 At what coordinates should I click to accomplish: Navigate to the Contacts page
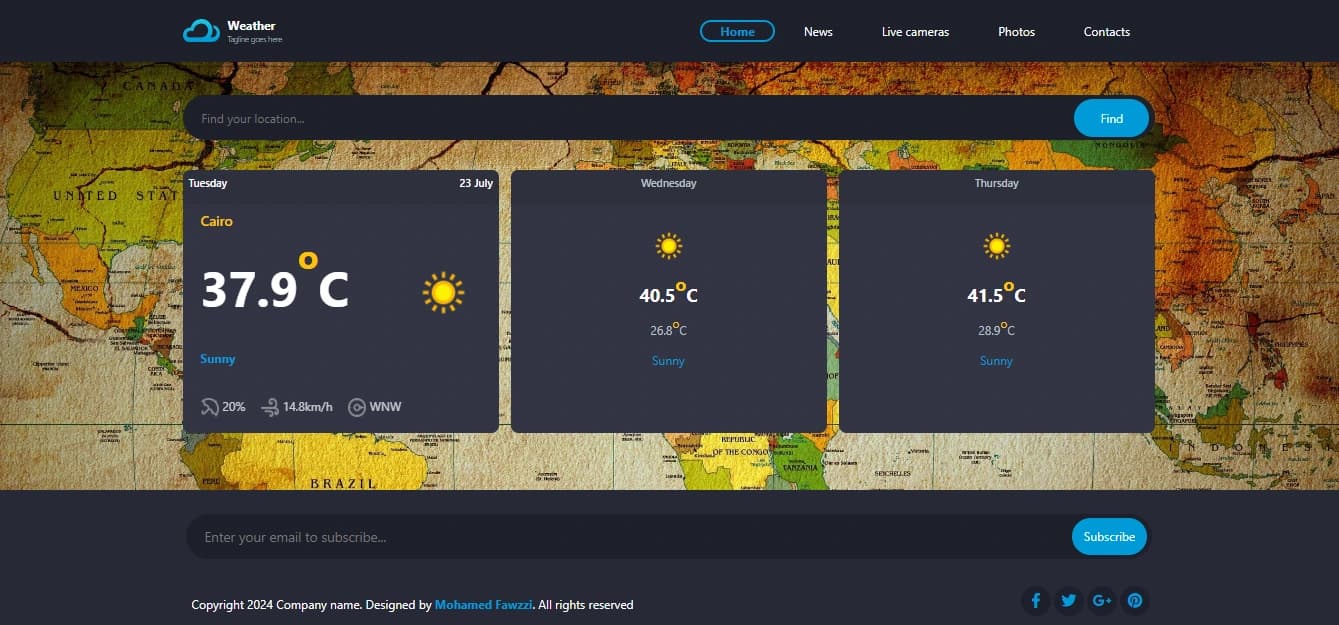1106,31
